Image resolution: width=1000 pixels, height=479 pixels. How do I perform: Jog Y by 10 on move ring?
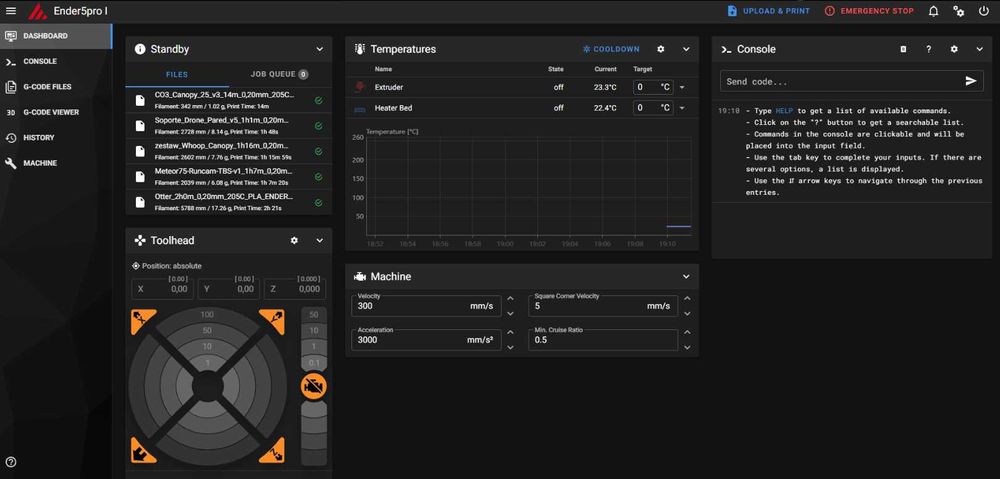tap(207, 346)
